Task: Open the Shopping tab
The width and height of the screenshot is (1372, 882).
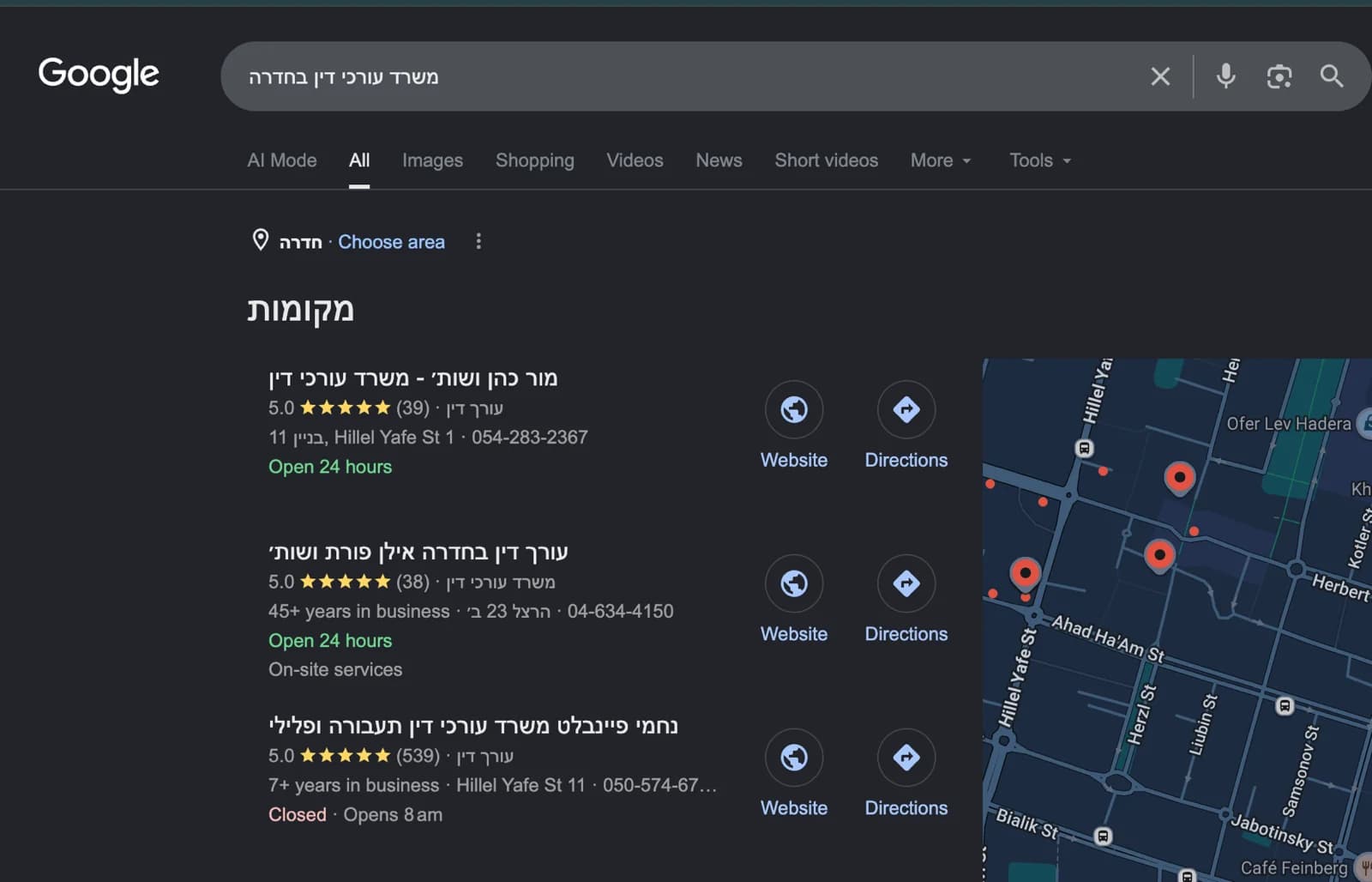Action: [x=535, y=160]
